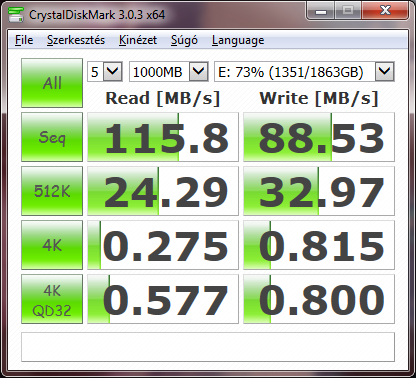Open the Kinézet menu
416x378 pixels.
click(138, 40)
